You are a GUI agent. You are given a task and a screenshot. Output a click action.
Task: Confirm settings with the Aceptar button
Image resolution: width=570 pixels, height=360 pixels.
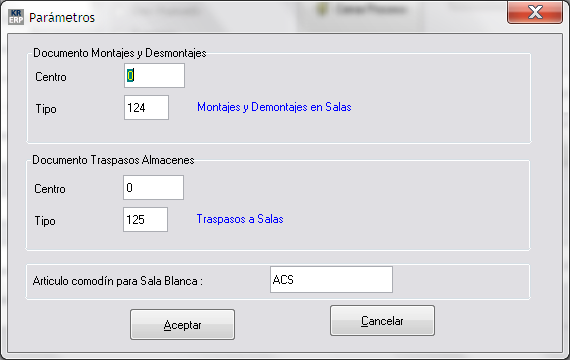pos(182,325)
